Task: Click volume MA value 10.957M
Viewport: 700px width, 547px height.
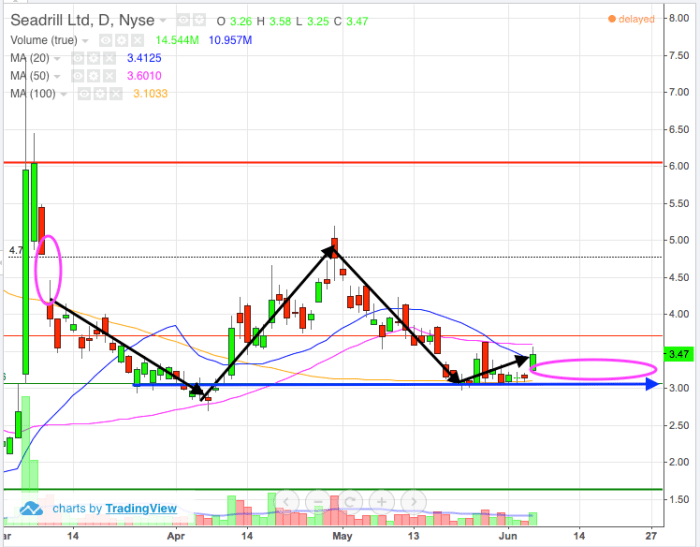Action: click(230, 40)
